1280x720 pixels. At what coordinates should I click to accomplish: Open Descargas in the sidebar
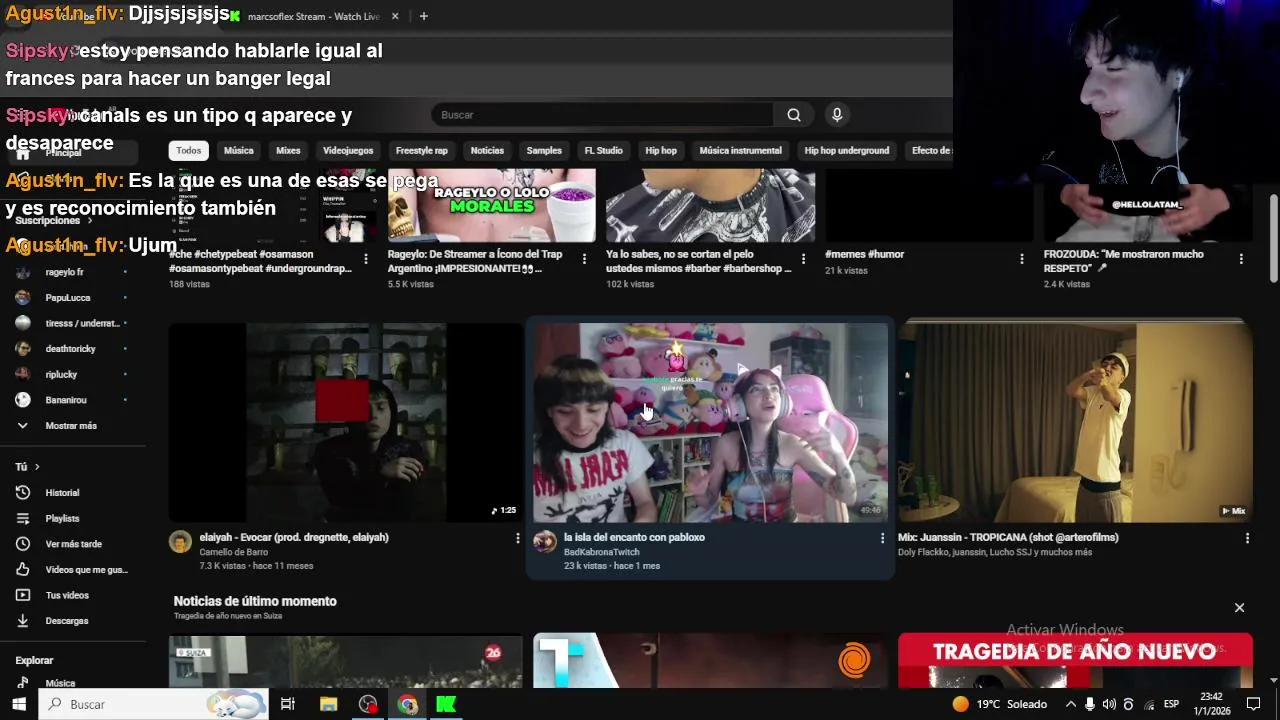pyautogui.click(x=66, y=621)
